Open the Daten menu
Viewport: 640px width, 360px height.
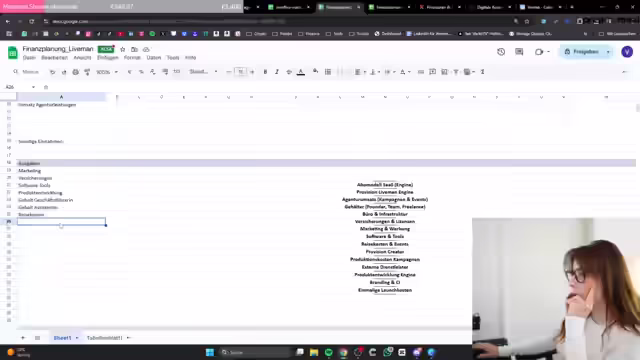pyautogui.click(x=154, y=58)
